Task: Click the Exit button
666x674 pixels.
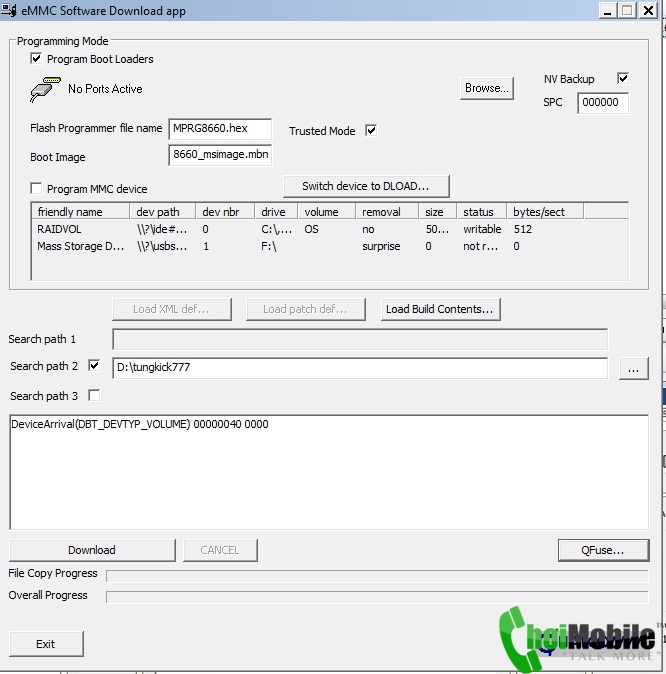Action: click(x=46, y=644)
